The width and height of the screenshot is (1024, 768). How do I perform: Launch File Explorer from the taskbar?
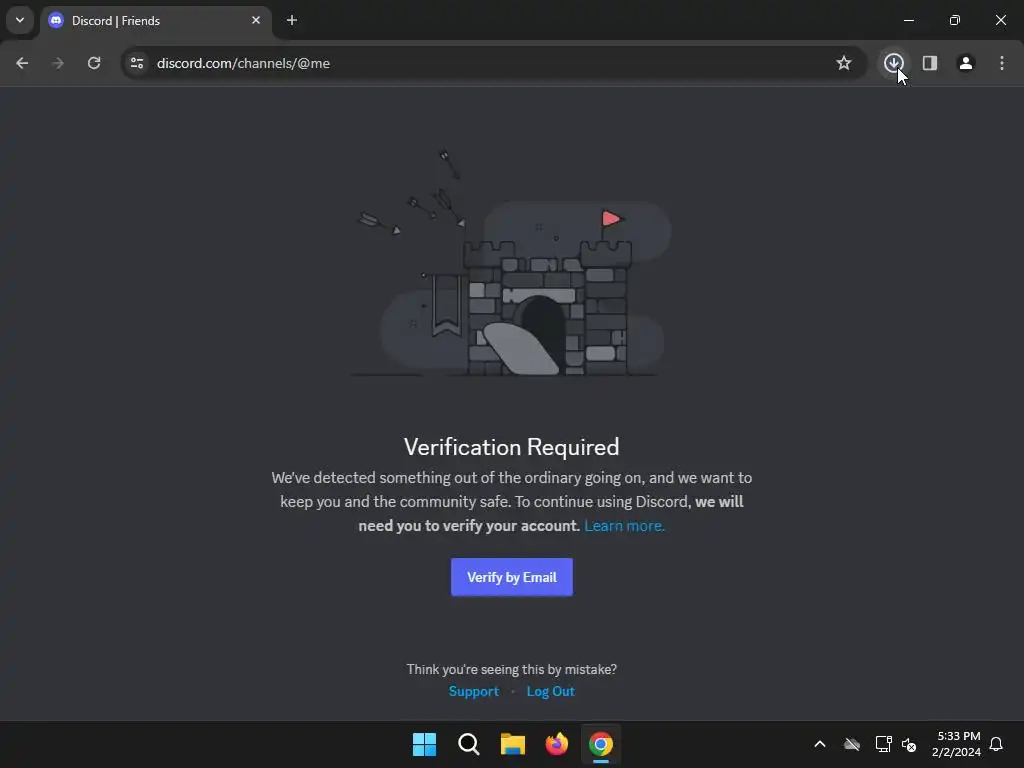pyautogui.click(x=513, y=744)
